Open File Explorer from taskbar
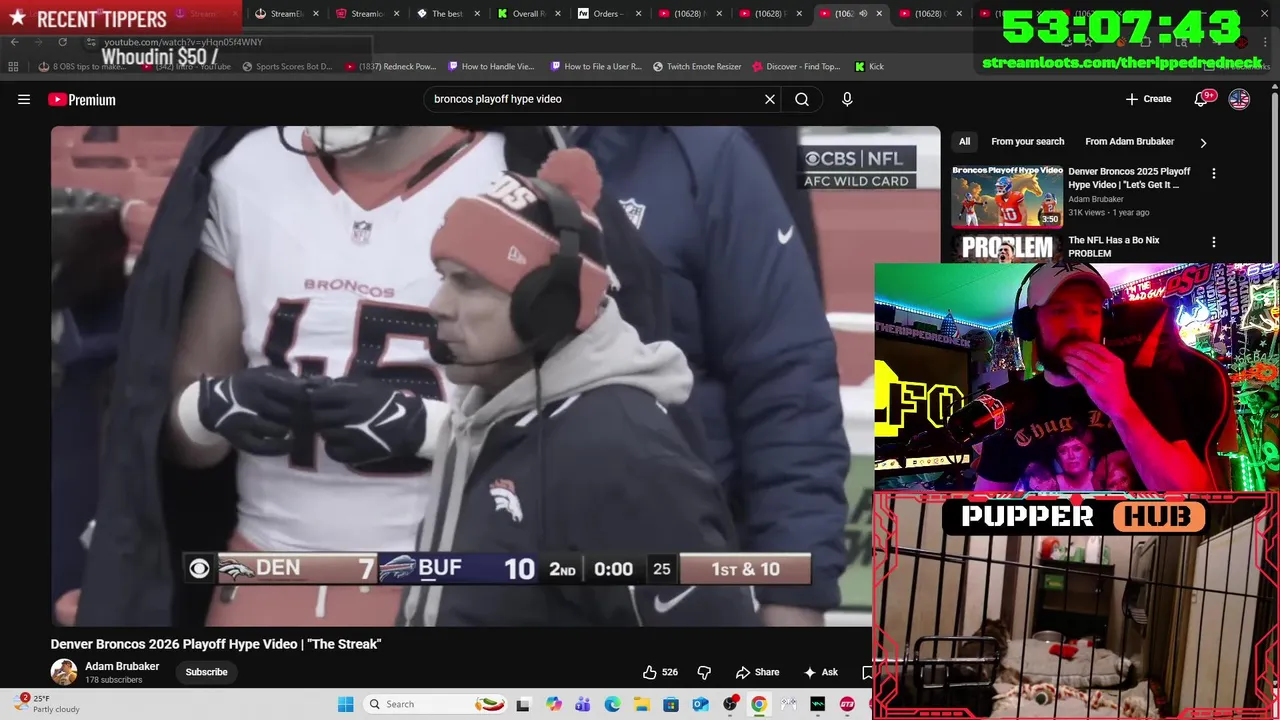Image resolution: width=1280 pixels, height=720 pixels. 641,705
